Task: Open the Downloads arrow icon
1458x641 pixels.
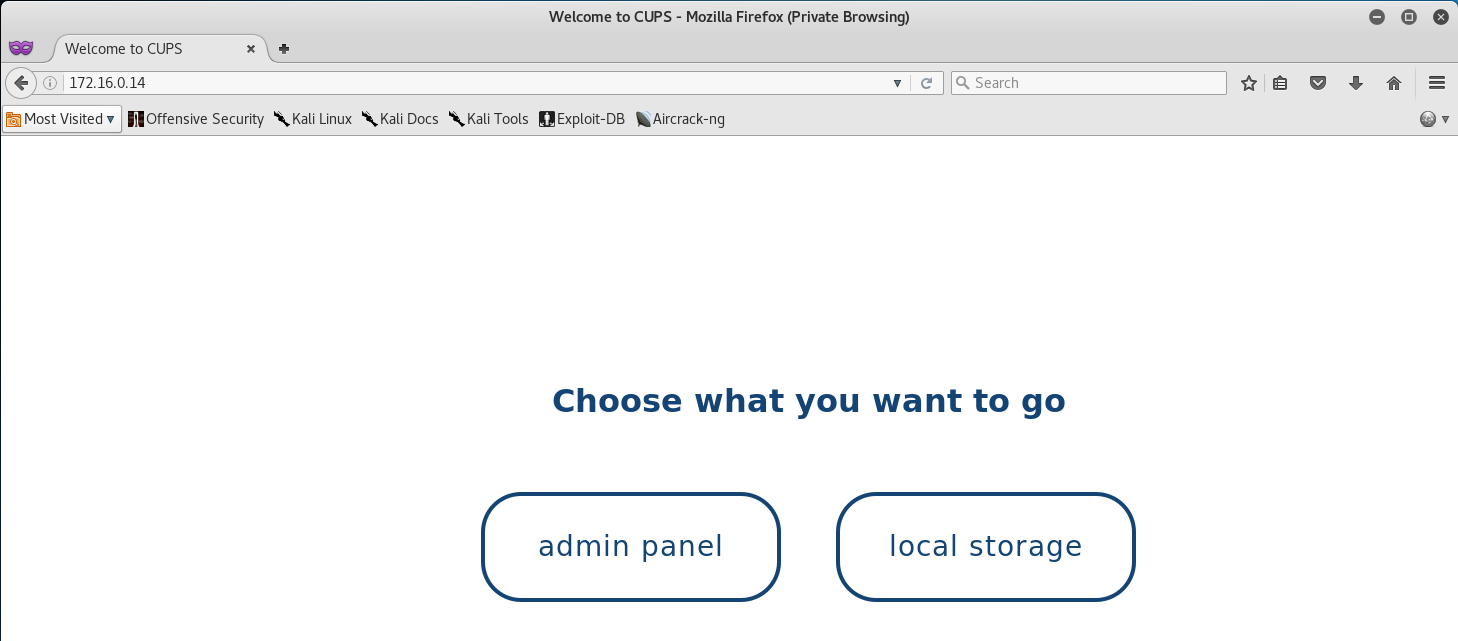Action: click(x=1356, y=83)
